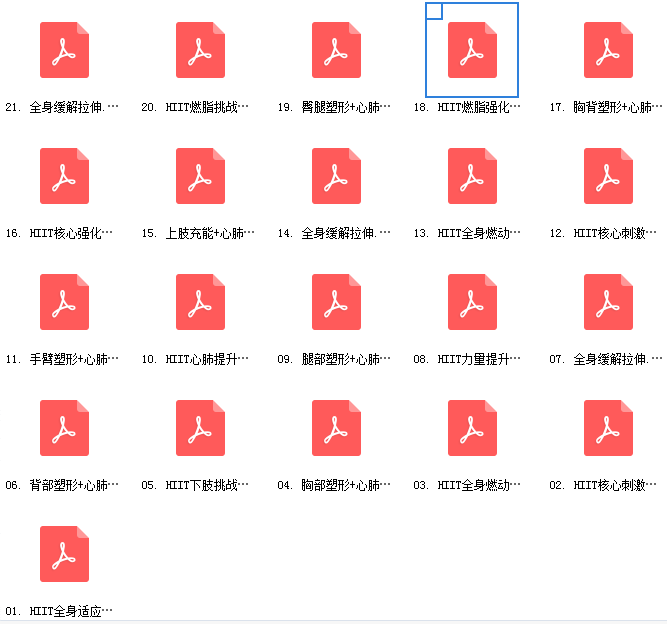Click the file name 05. HIIT下肢挑战

point(195,485)
